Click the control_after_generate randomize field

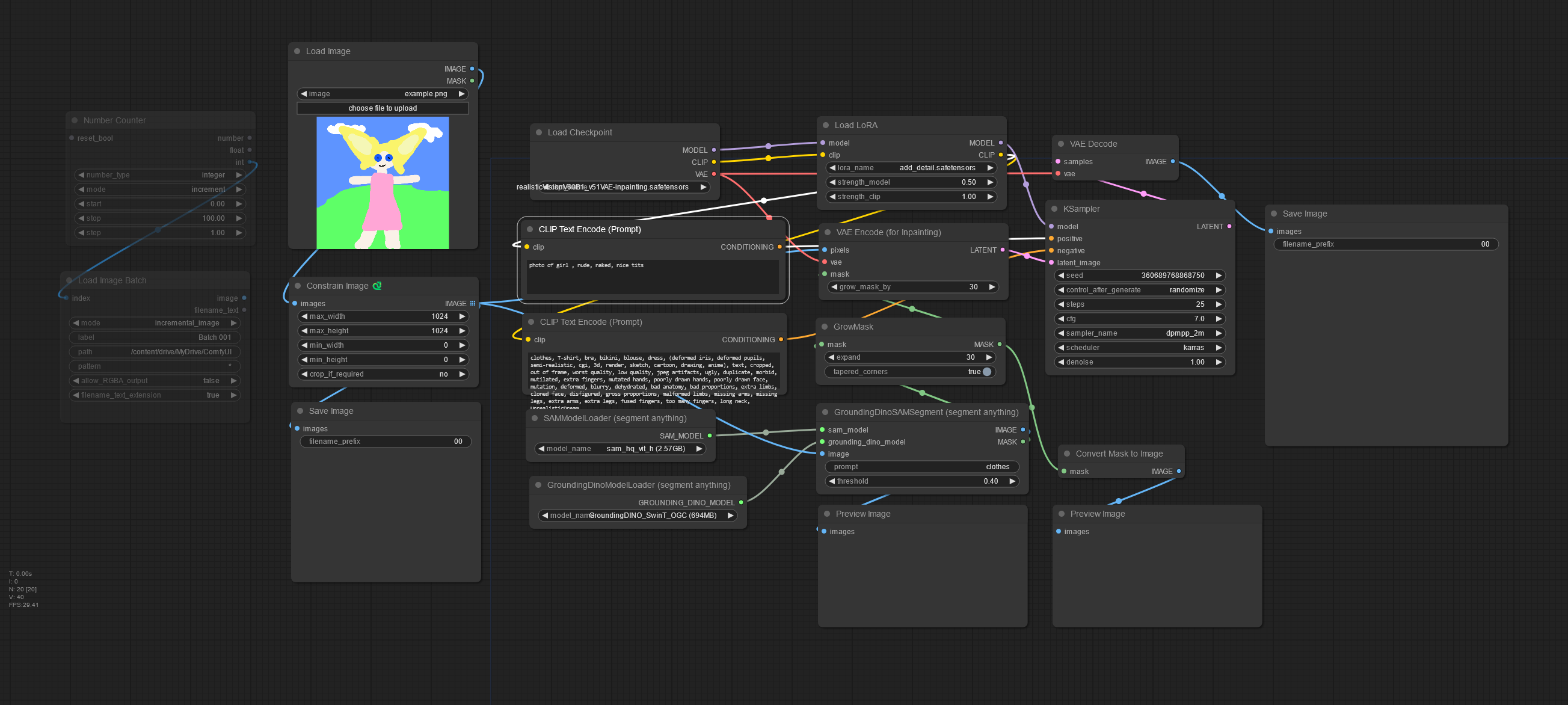[1139, 290]
